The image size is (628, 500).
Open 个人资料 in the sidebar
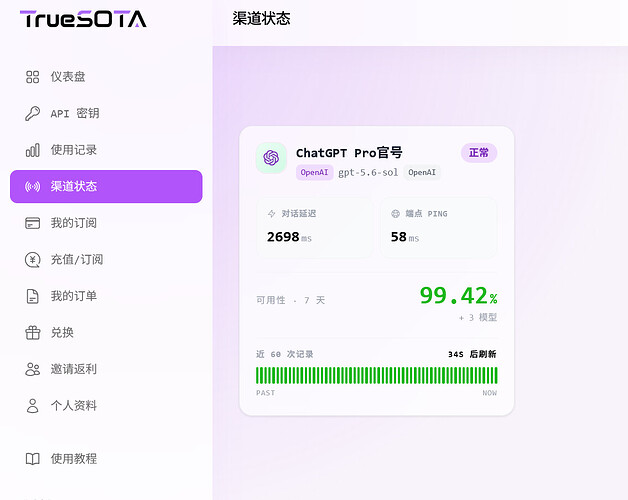pyautogui.click(x=106, y=405)
